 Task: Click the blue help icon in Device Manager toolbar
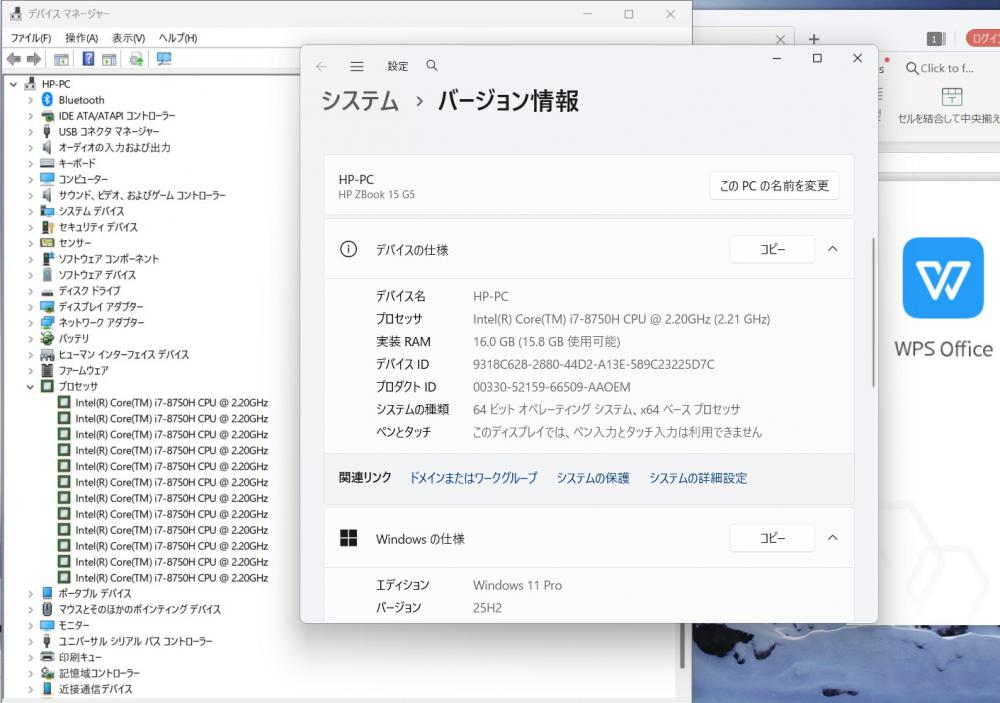coord(89,59)
